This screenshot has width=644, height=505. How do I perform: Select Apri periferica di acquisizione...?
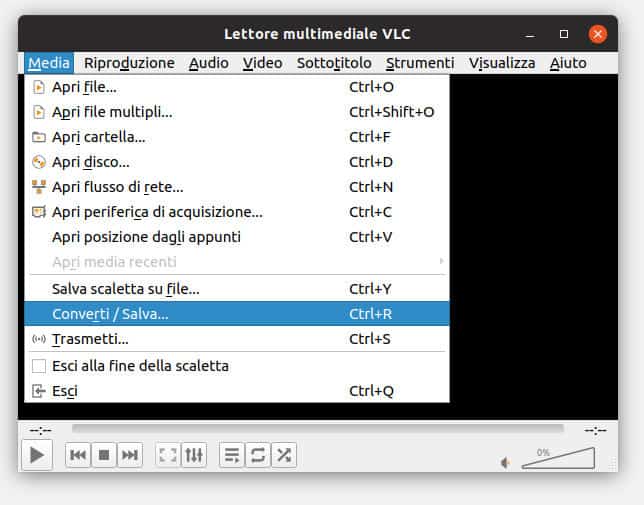pos(237,212)
